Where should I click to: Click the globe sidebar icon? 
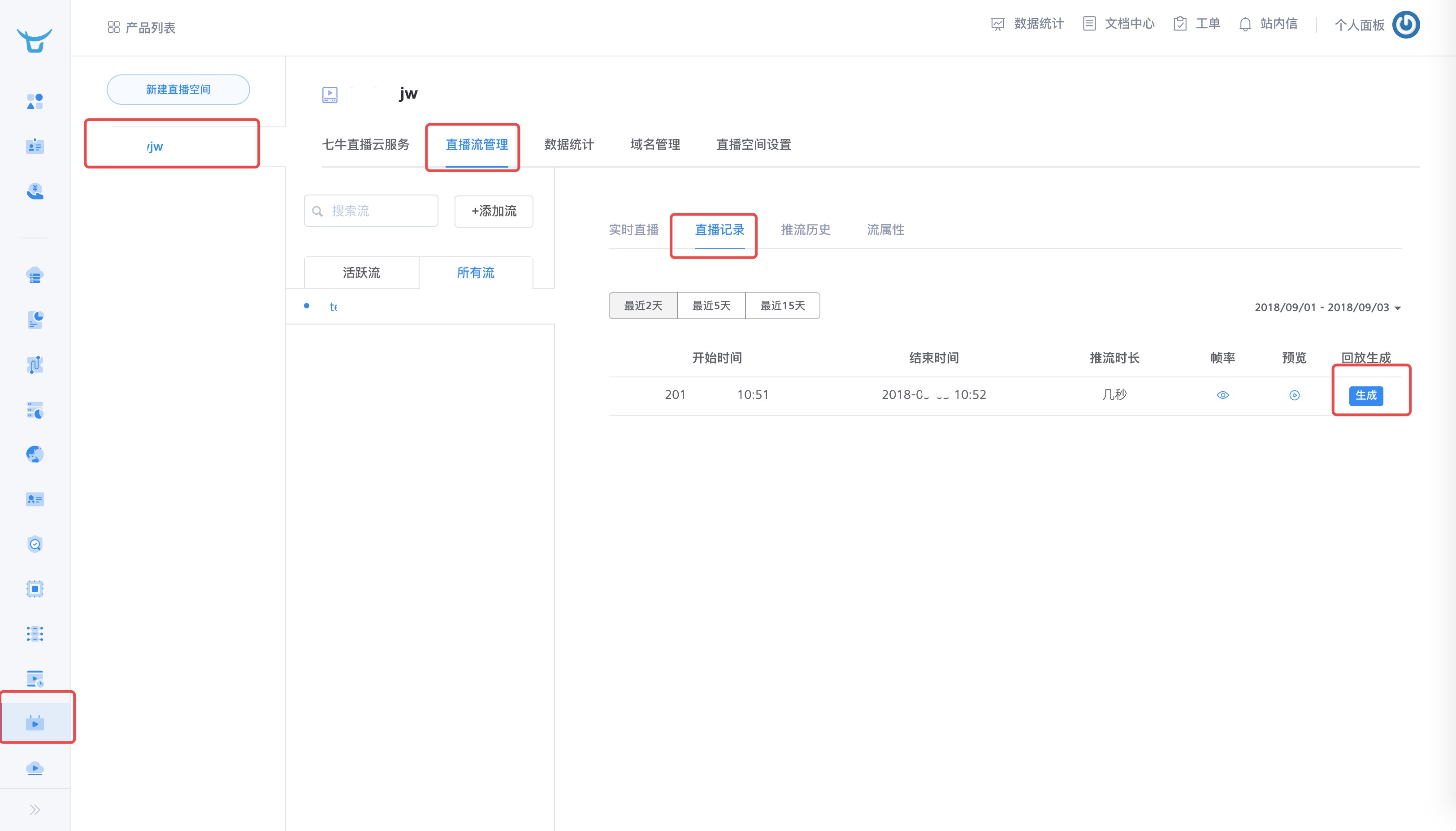[x=35, y=454]
